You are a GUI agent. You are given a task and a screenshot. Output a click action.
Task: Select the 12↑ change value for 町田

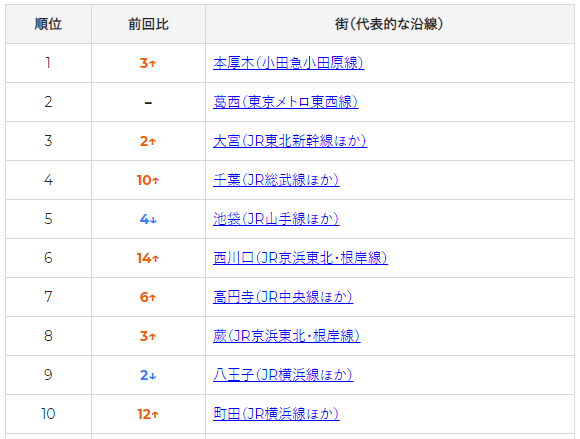click(x=148, y=414)
